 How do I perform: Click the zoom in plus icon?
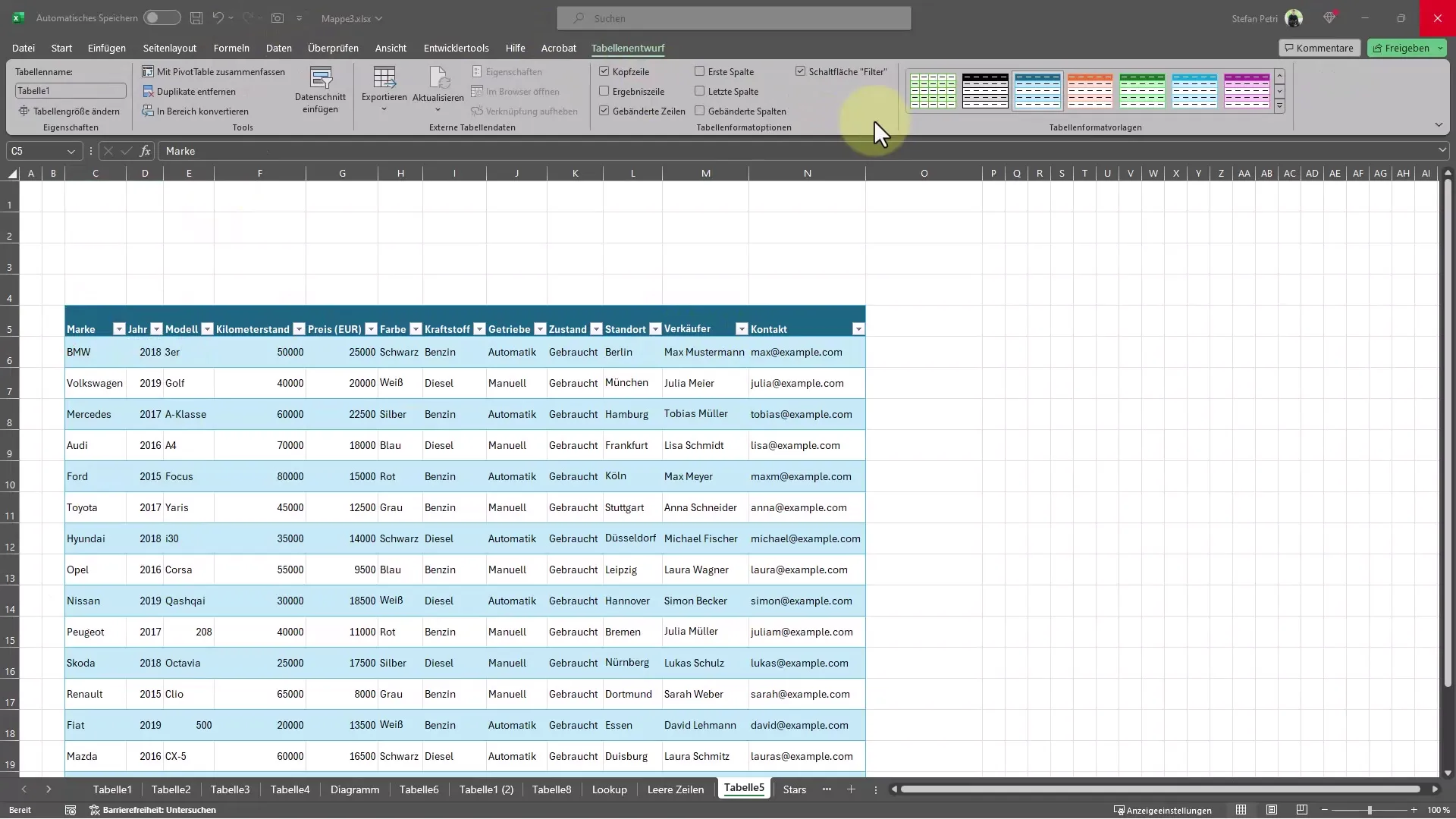point(1414,811)
